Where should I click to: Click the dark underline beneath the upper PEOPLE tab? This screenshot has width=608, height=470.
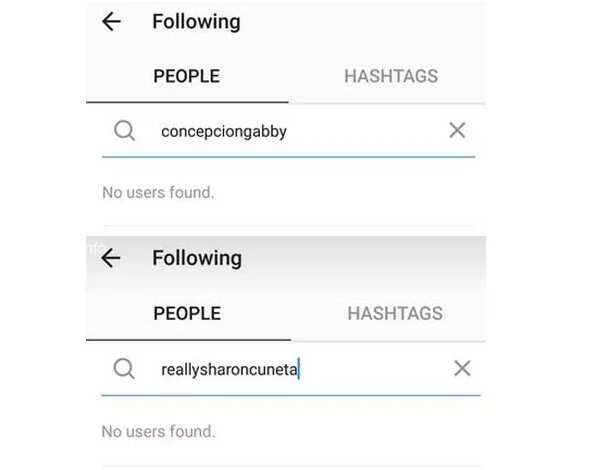(x=187, y=102)
